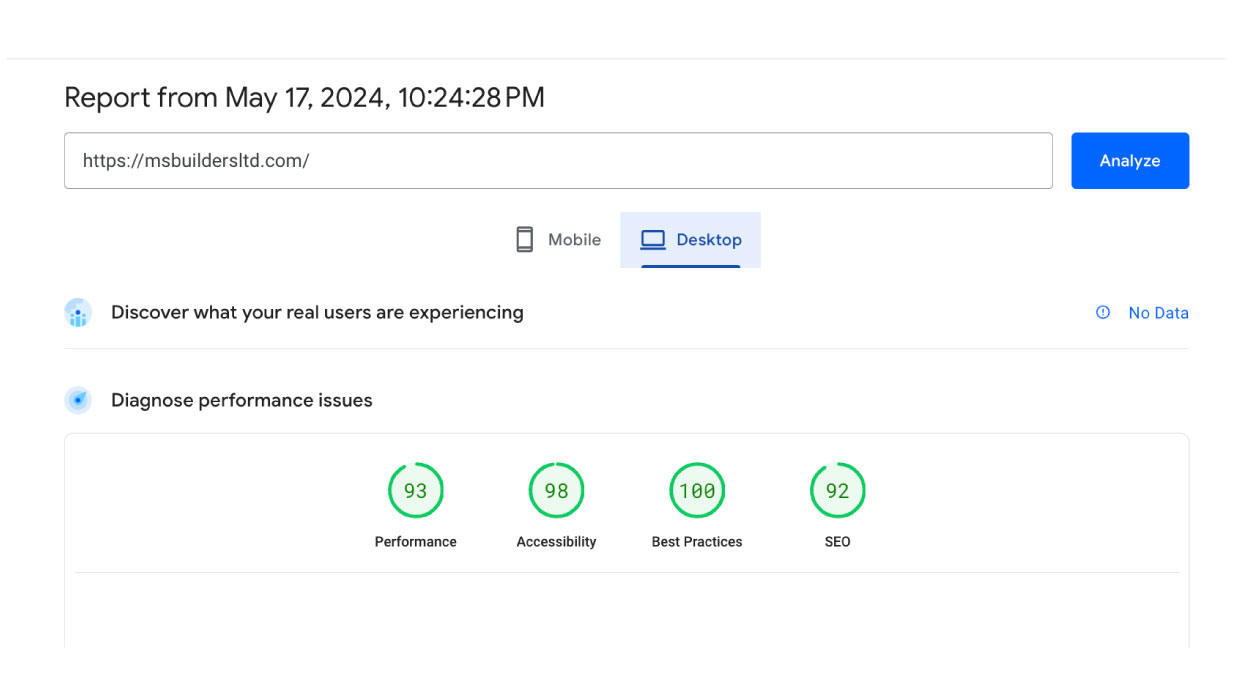Click the laptop icon beside Desktop

pyautogui.click(x=653, y=240)
